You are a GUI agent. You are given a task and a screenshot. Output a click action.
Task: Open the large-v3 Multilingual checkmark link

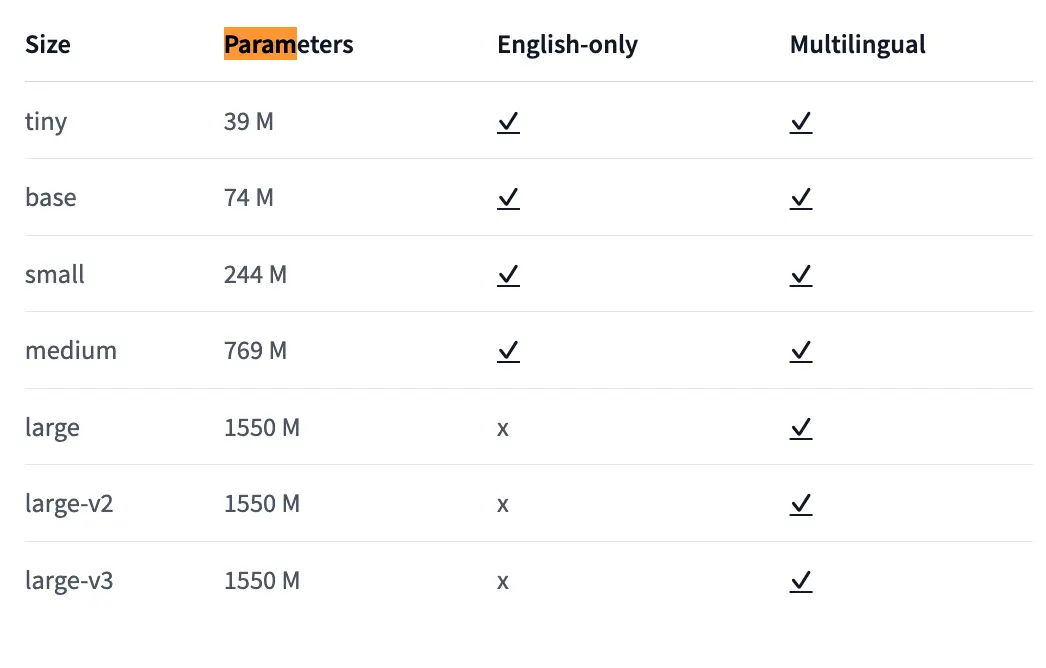coord(800,581)
